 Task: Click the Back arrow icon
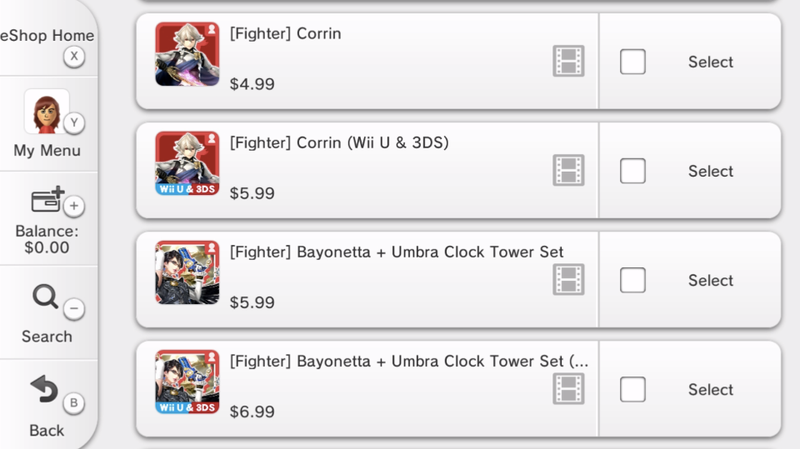44,389
